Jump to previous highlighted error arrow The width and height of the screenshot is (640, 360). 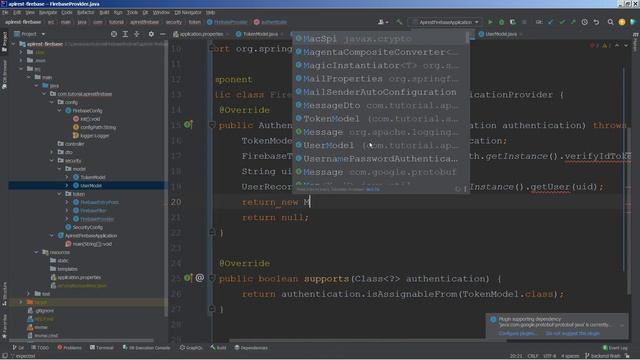click(x=617, y=45)
